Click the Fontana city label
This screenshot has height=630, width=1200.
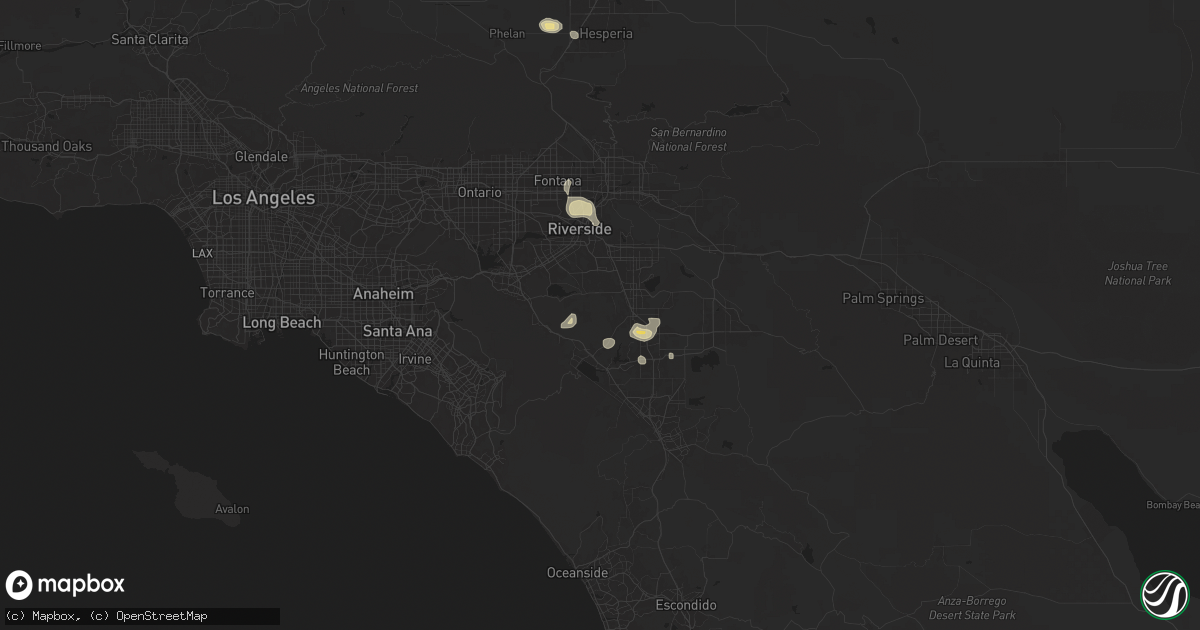557,181
